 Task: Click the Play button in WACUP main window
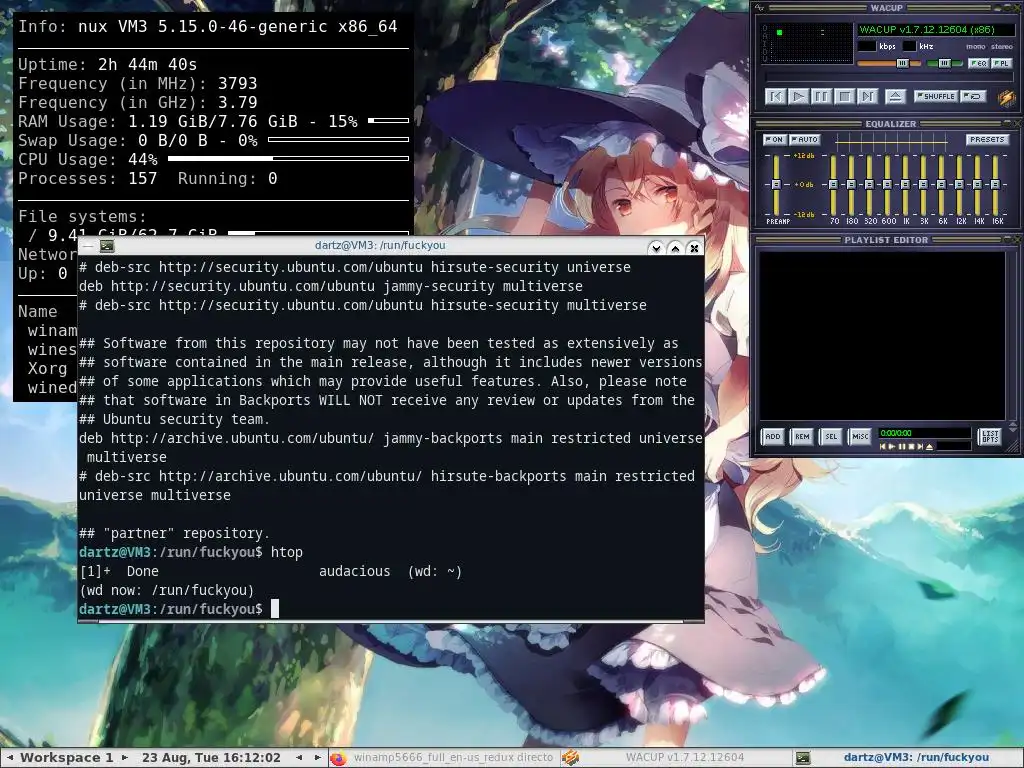pos(798,96)
